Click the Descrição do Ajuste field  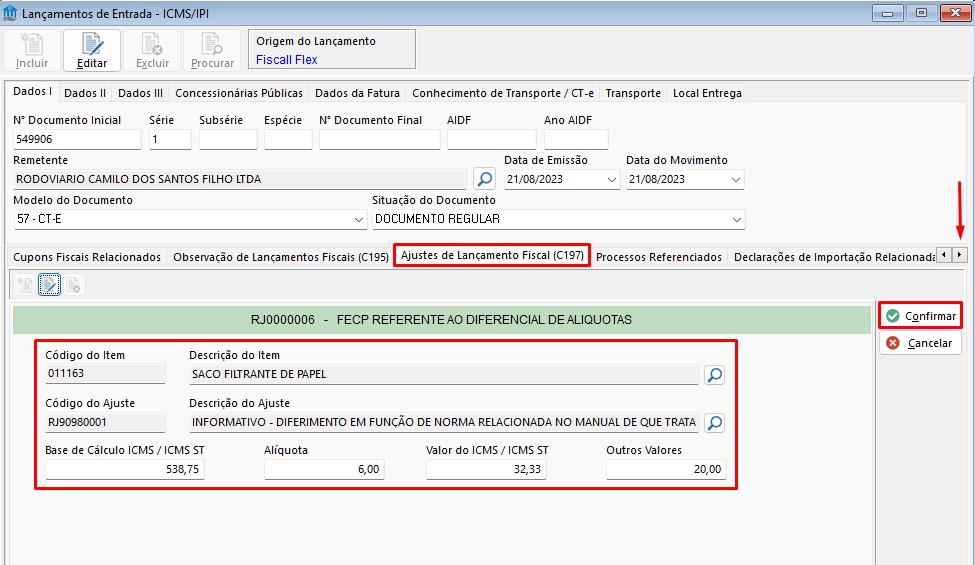(443, 423)
